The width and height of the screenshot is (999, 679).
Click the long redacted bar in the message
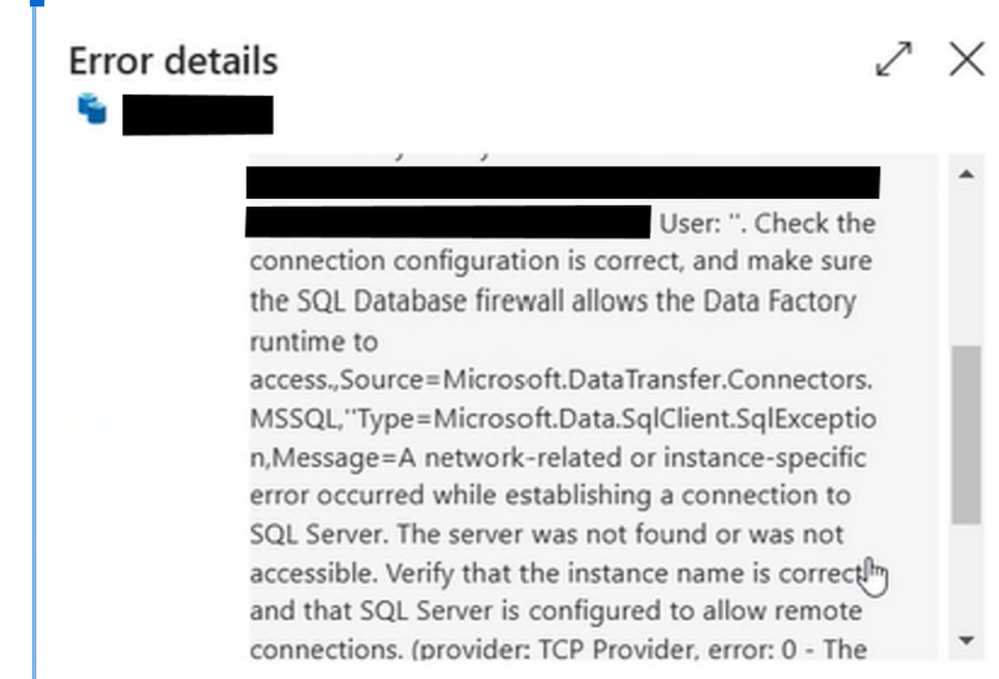562,183
